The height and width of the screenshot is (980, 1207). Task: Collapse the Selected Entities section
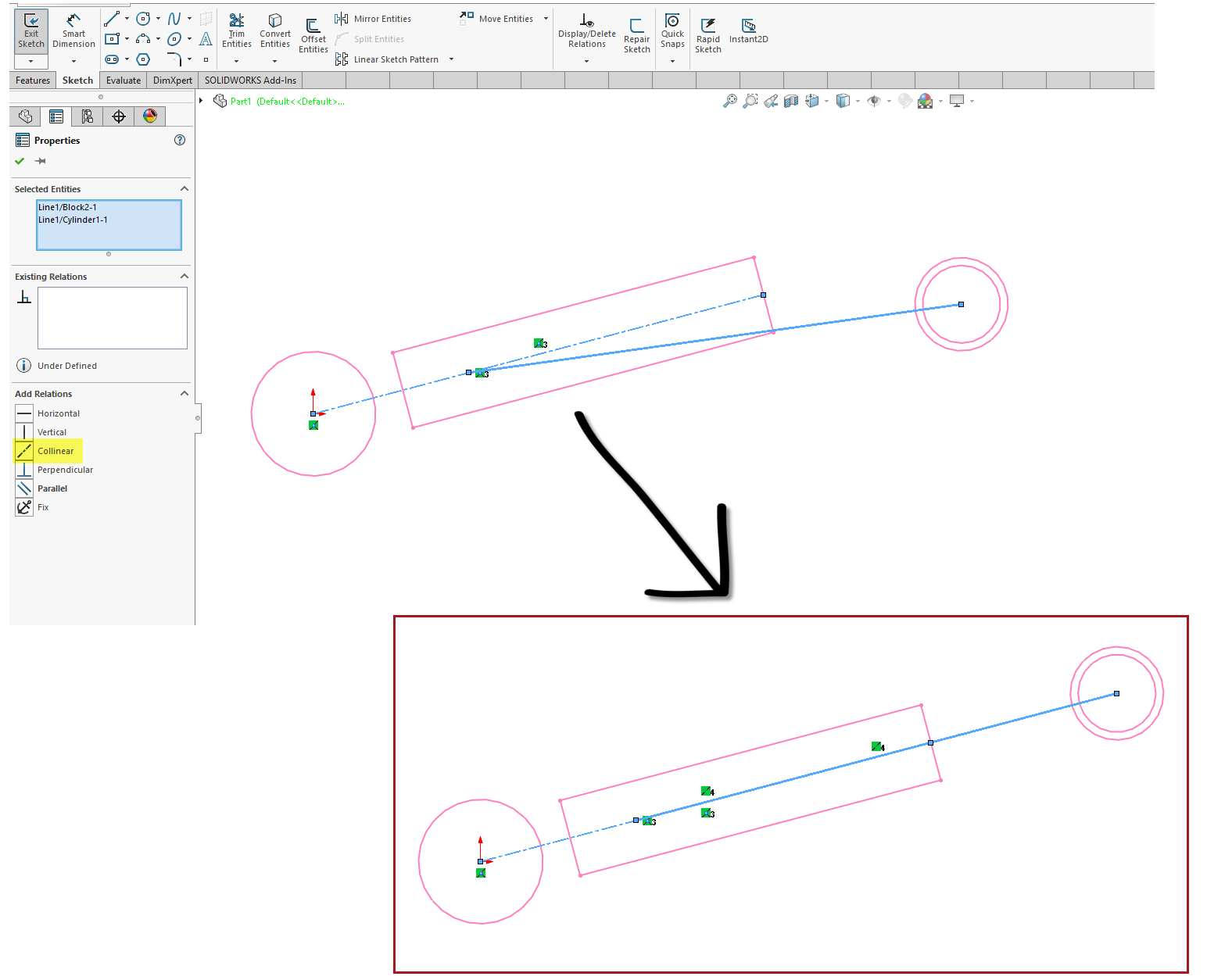pos(184,188)
